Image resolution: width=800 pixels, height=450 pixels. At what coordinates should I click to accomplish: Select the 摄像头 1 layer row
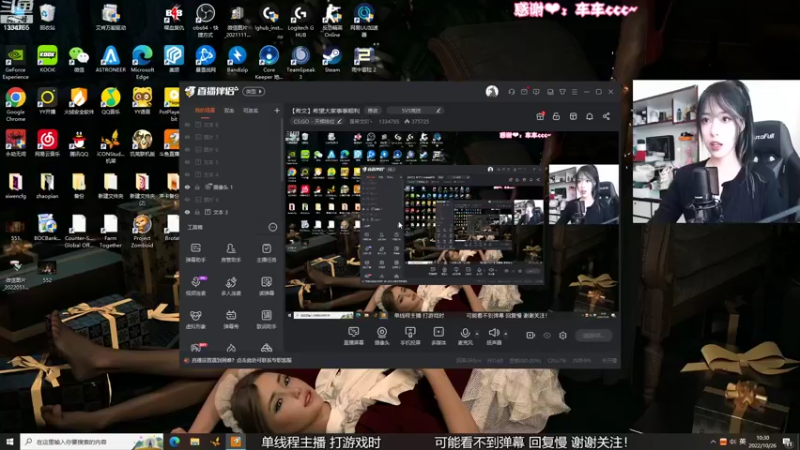pyautogui.click(x=231, y=187)
